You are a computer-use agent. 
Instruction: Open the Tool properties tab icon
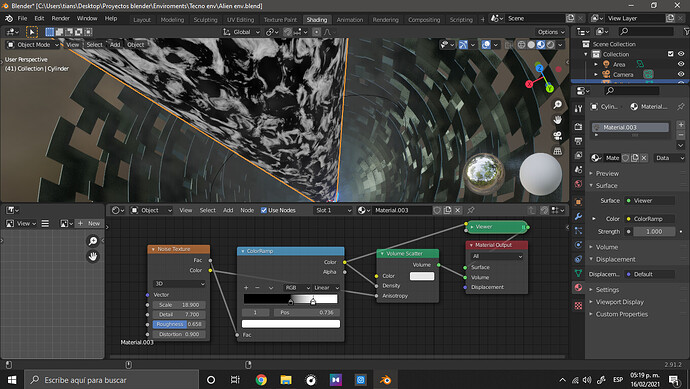pos(578,108)
